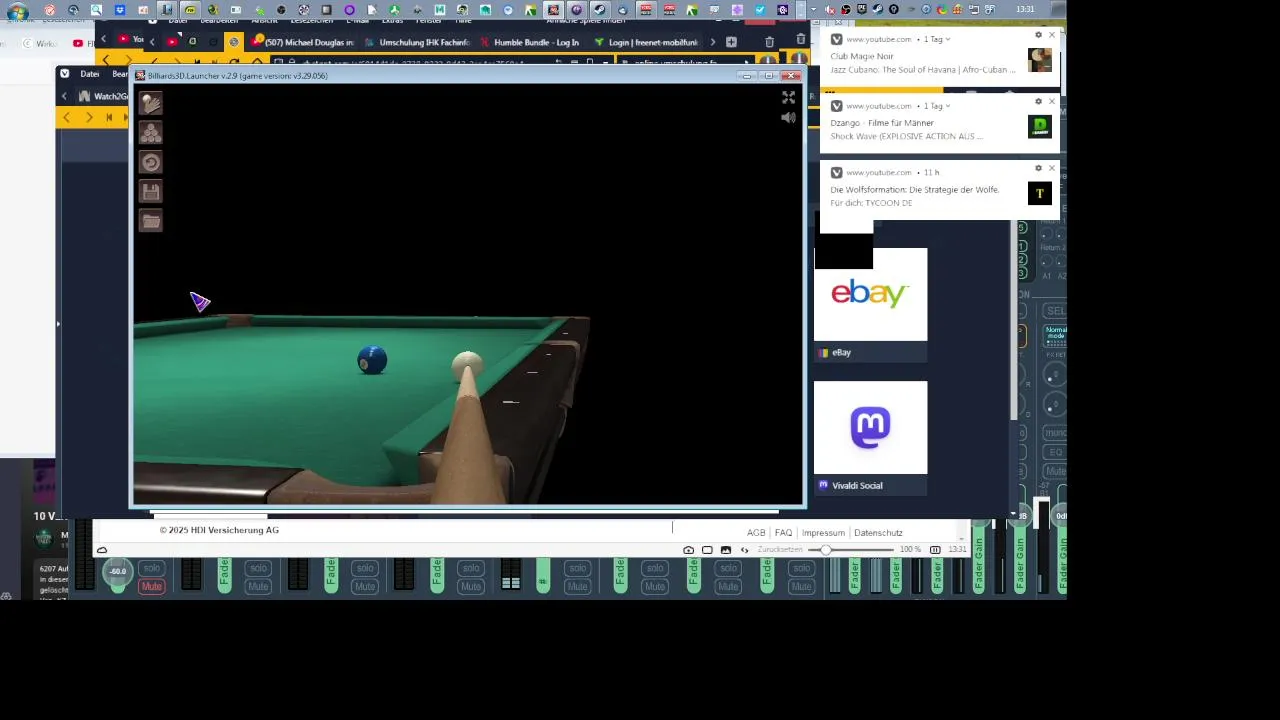Open a new browser tab with plus icon
This screenshot has width=1280, height=720.
731,42
